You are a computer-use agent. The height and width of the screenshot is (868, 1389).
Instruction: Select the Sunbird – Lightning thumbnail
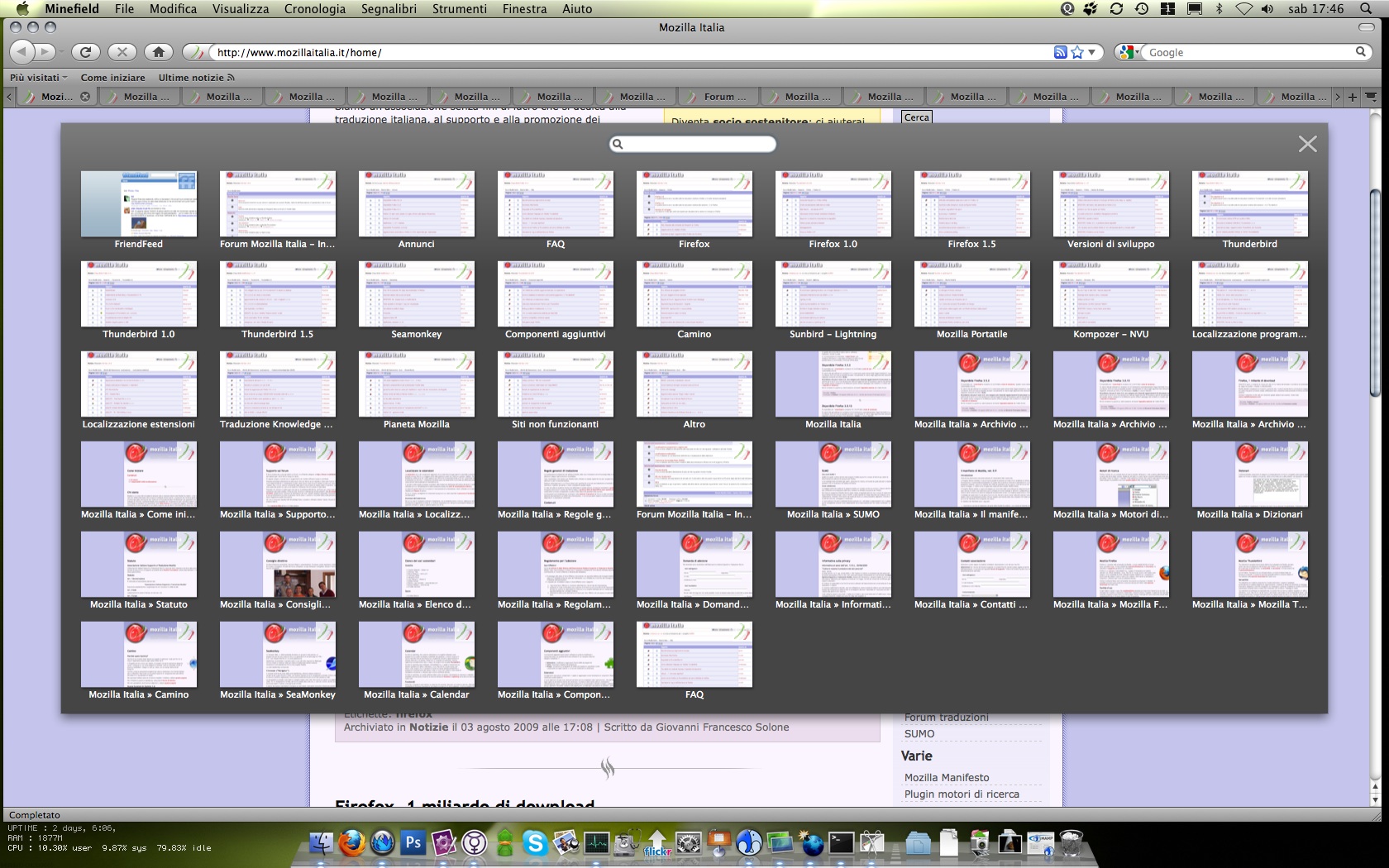pyautogui.click(x=833, y=300)
